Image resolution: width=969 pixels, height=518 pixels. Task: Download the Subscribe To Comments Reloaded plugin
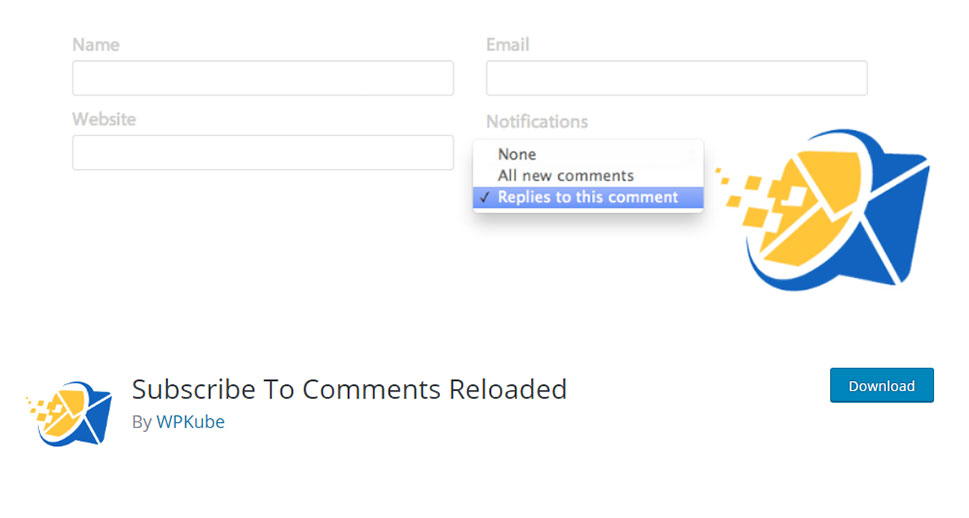point(882,385)
